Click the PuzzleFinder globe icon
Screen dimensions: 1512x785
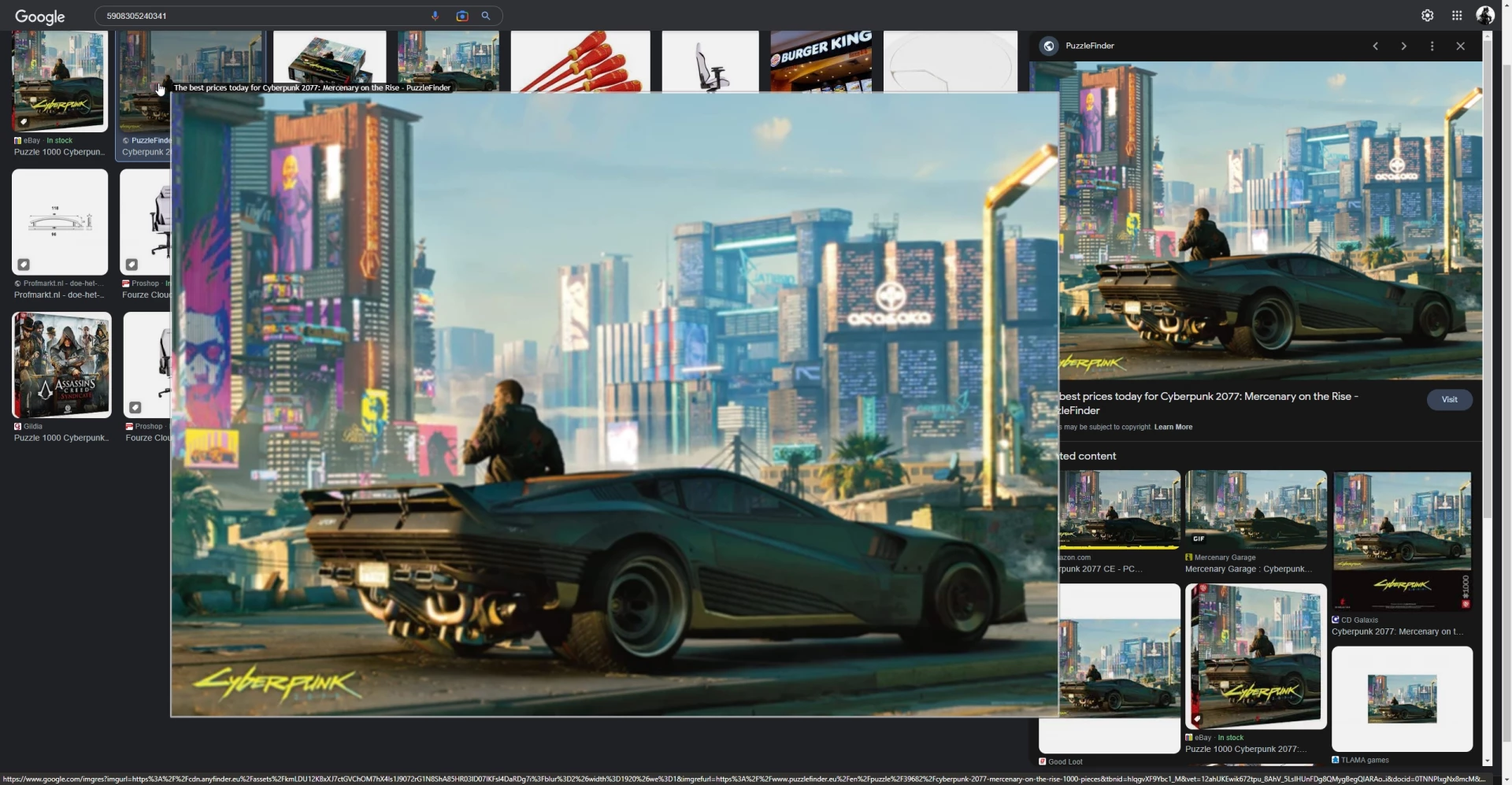[x=1049, y=46]
